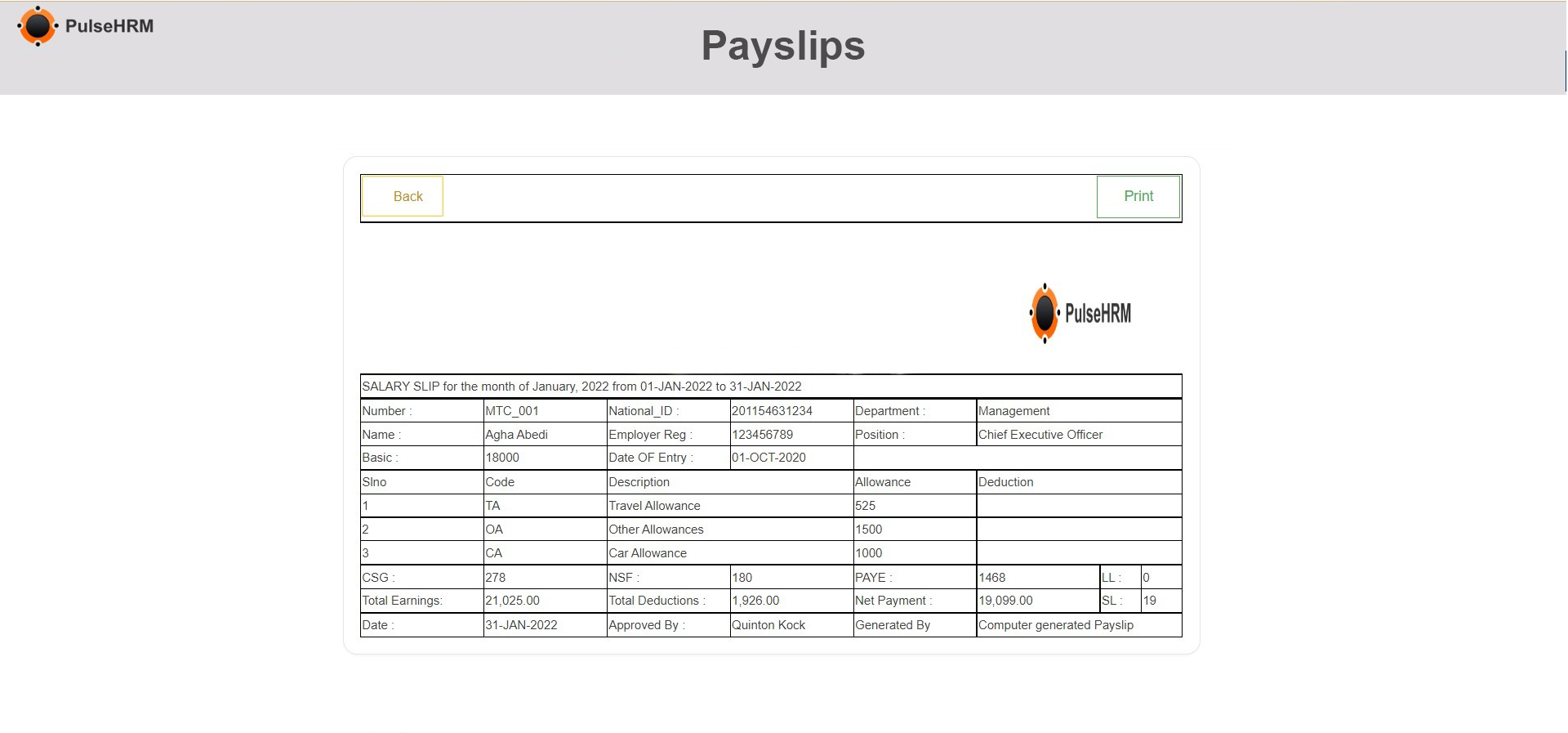Select the Car Allowance description cell
Viewport: 1568px width, 733px height.
coord(648,553)
